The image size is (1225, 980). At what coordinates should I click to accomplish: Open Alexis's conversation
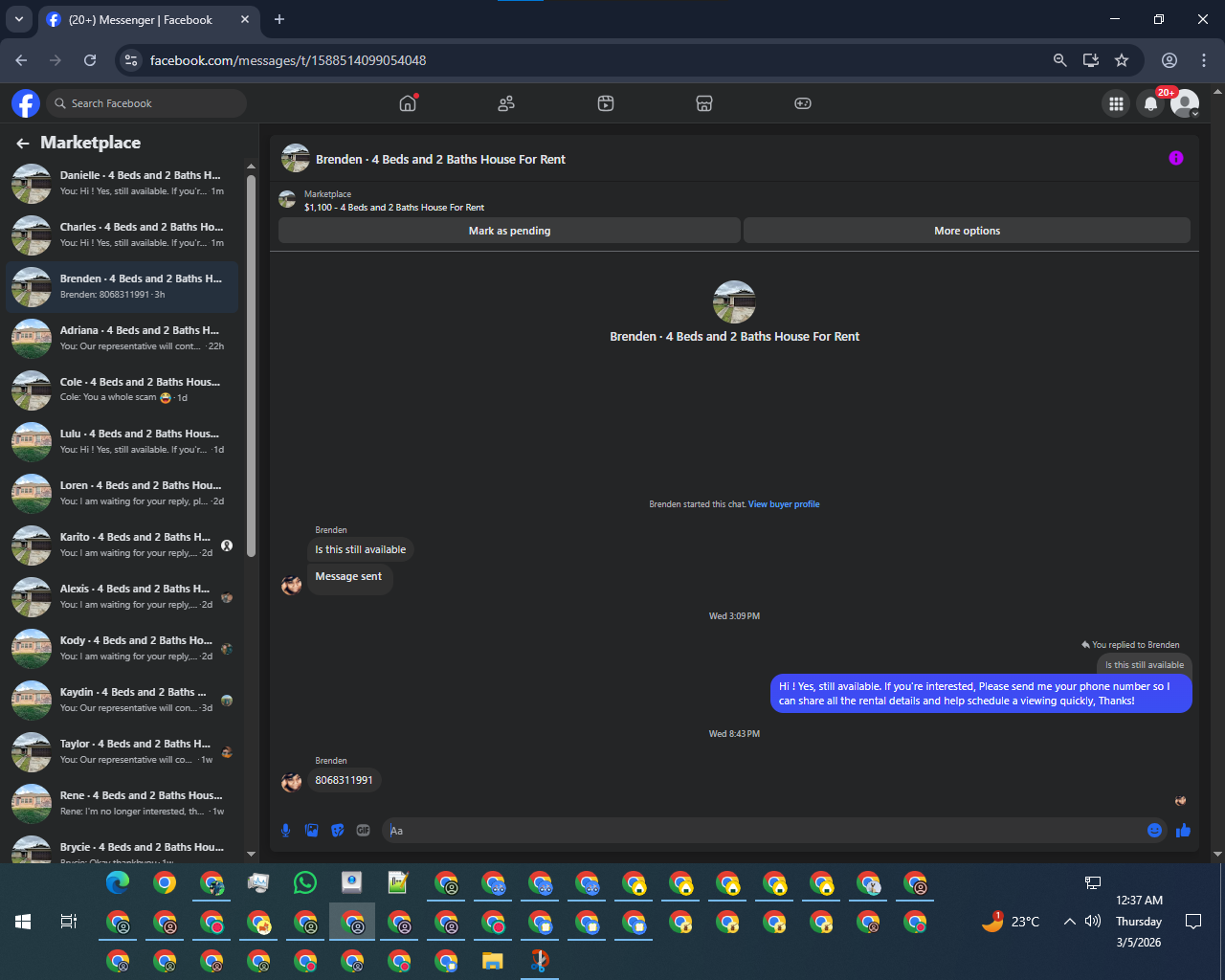(122, 596)
